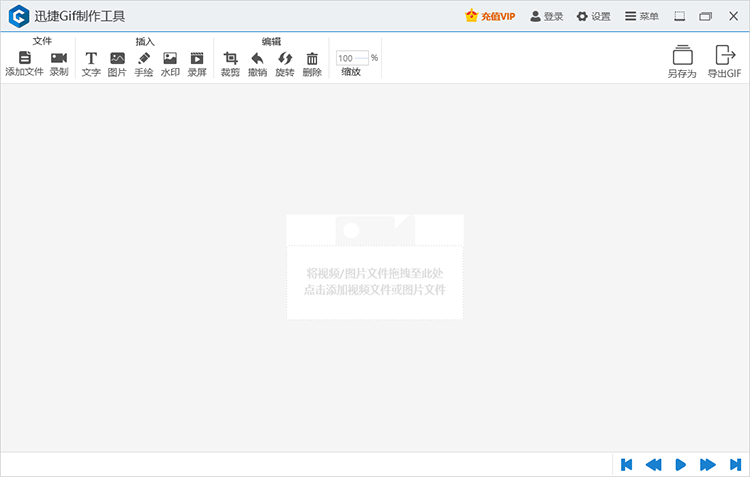Play the GIF preview
The image size is (750, 477).
coord(680,465)
